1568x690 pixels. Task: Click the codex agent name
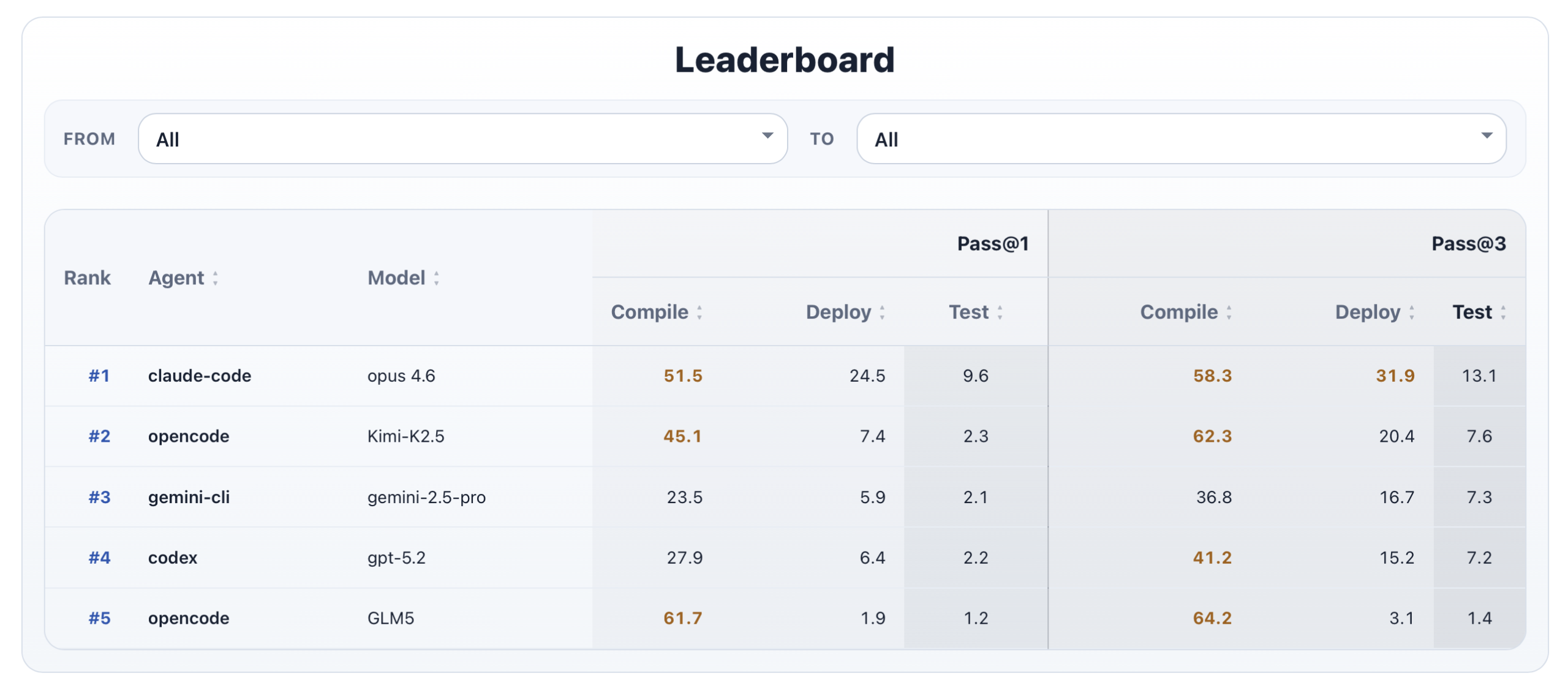click(x=173, y=558)
